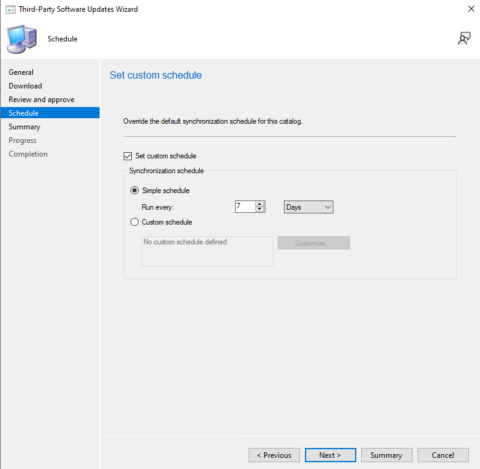Viewport: 480px width, 469px height.
Task: Increase Run every value with up arrow
Action: click(260, 204)
